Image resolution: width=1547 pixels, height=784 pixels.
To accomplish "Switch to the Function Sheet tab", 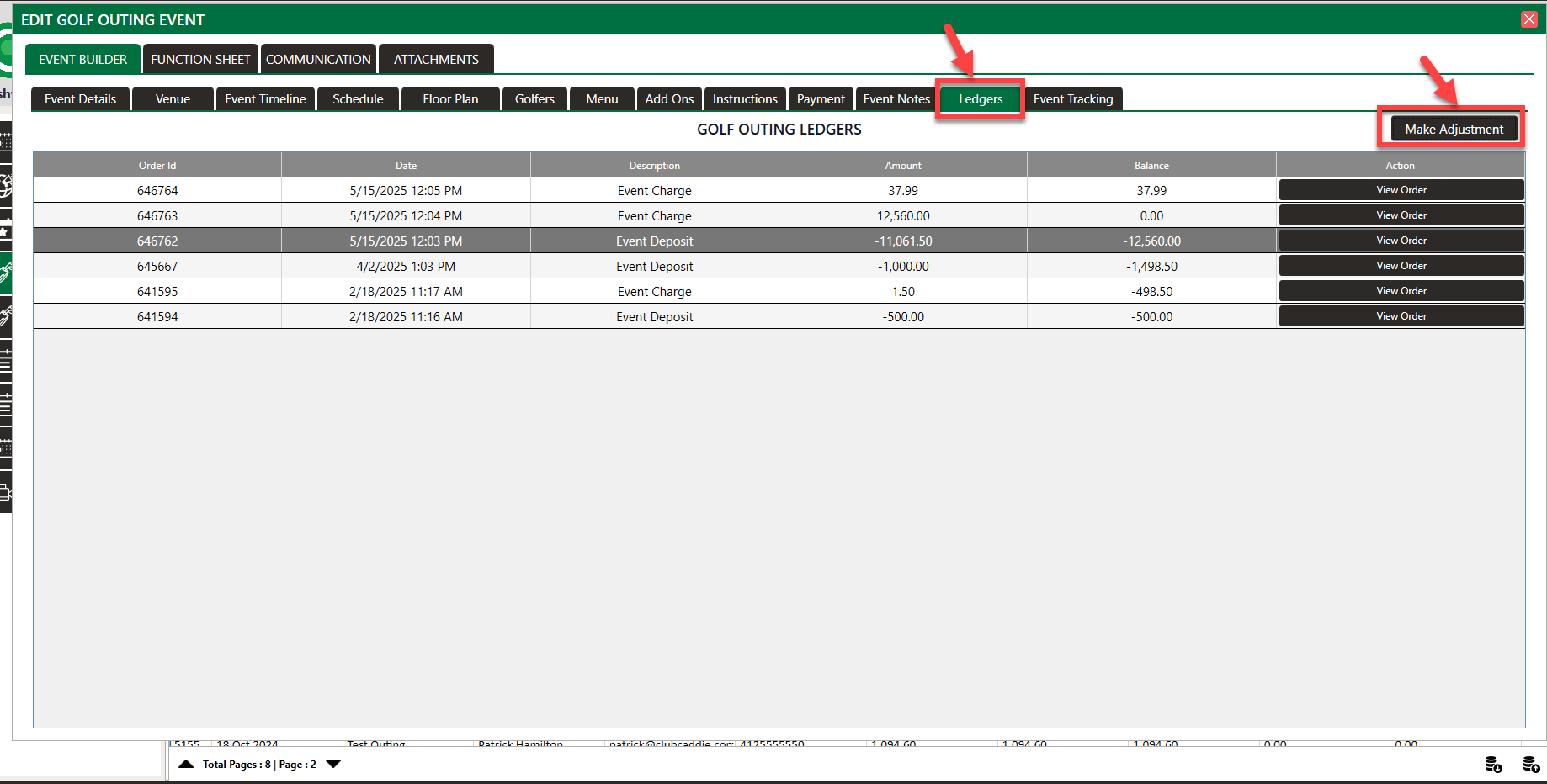I will [200, 59].
